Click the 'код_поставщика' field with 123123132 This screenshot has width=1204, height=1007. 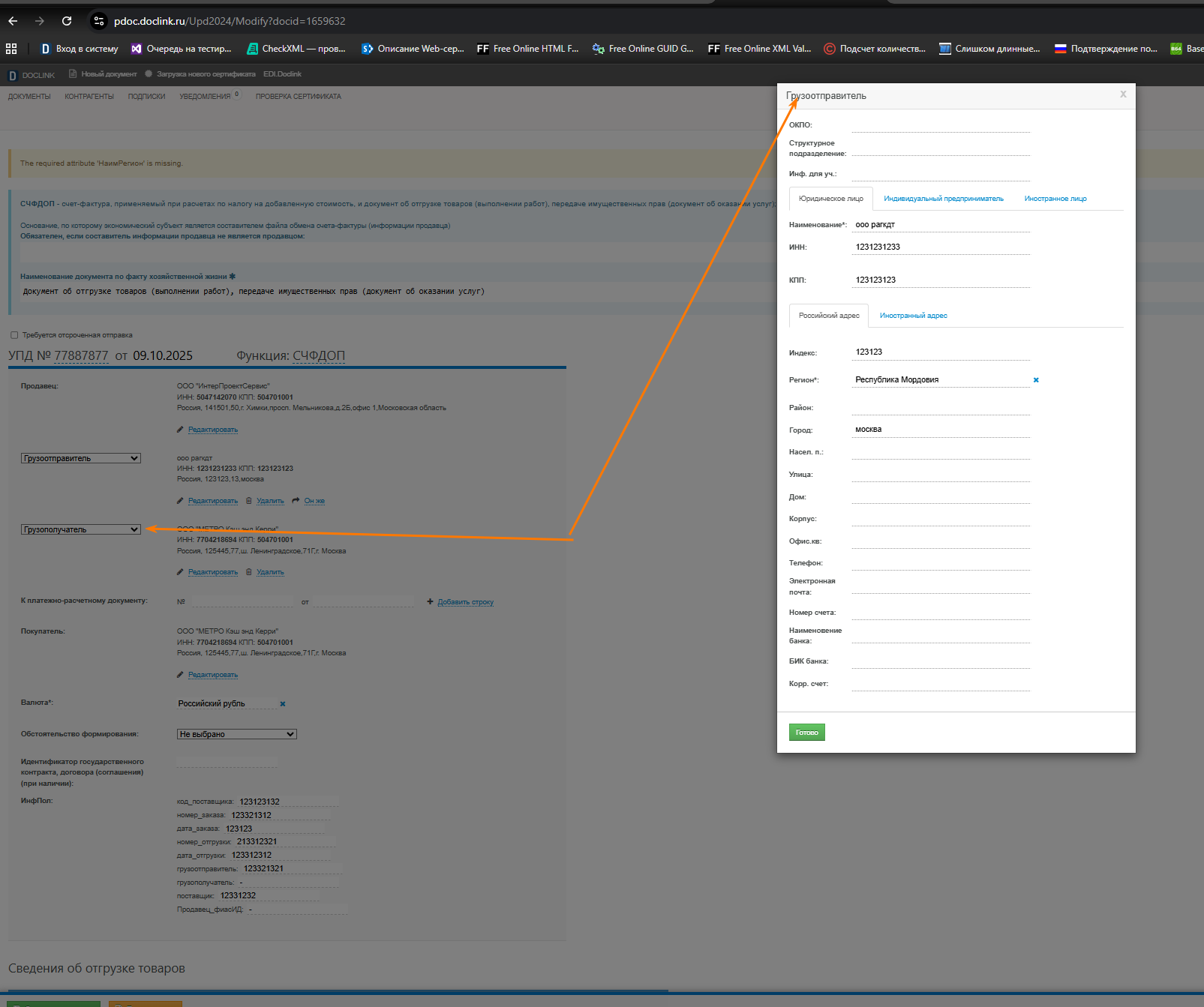pos(288,802)
